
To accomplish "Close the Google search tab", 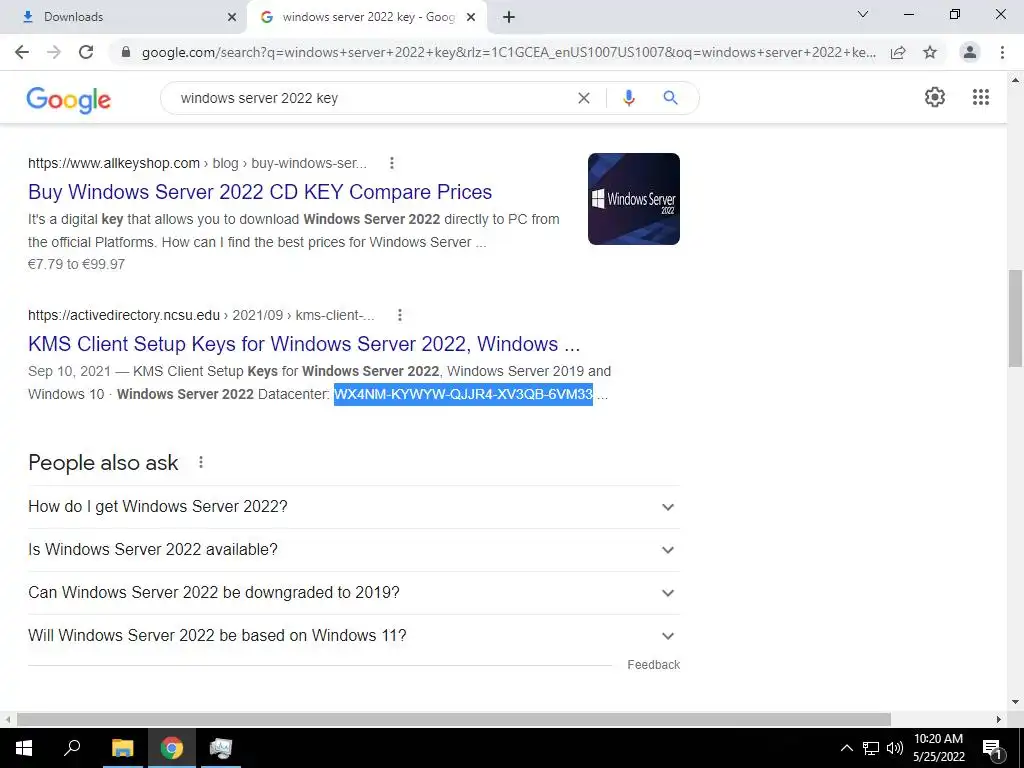I will coord(471,17).
